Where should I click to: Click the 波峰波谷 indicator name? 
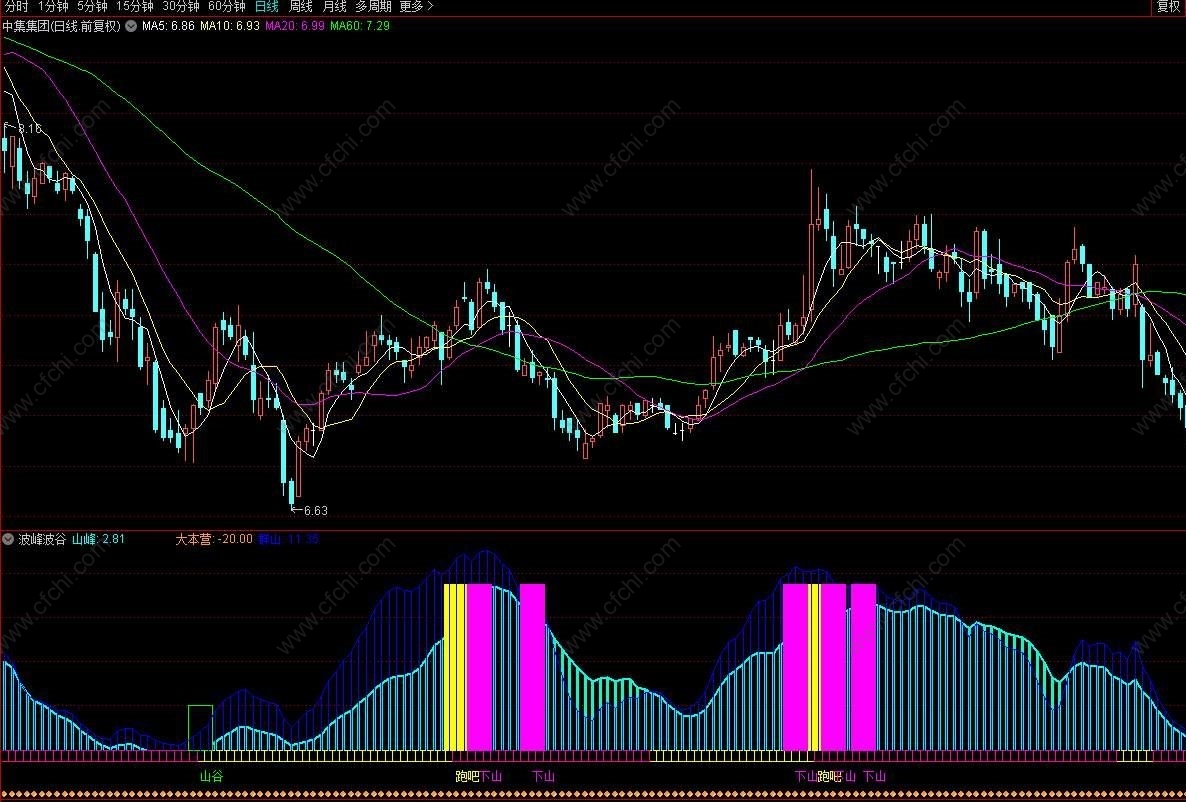pos(42,539)
